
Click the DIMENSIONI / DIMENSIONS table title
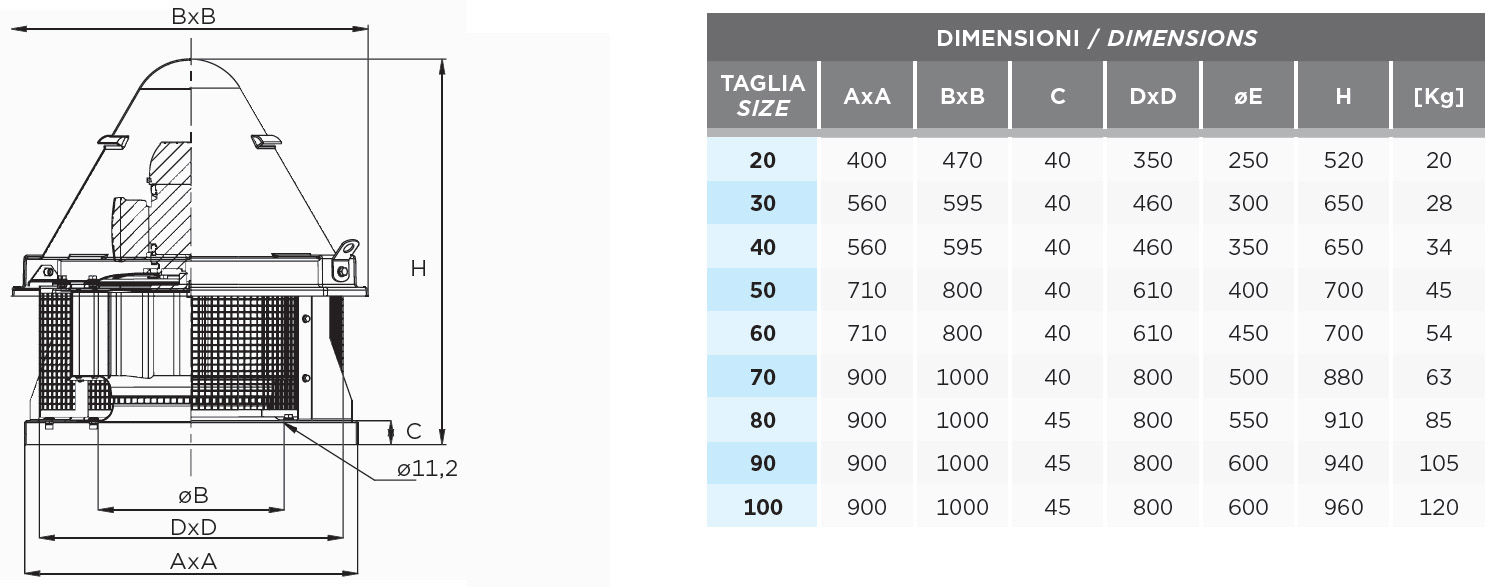tap(1096, 39)
